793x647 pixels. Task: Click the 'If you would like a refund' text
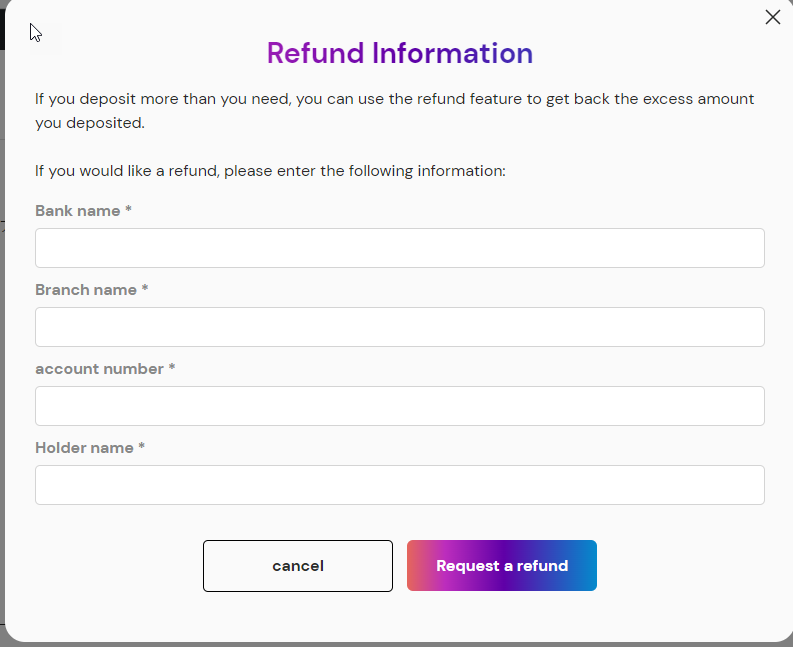click(270, 171)
